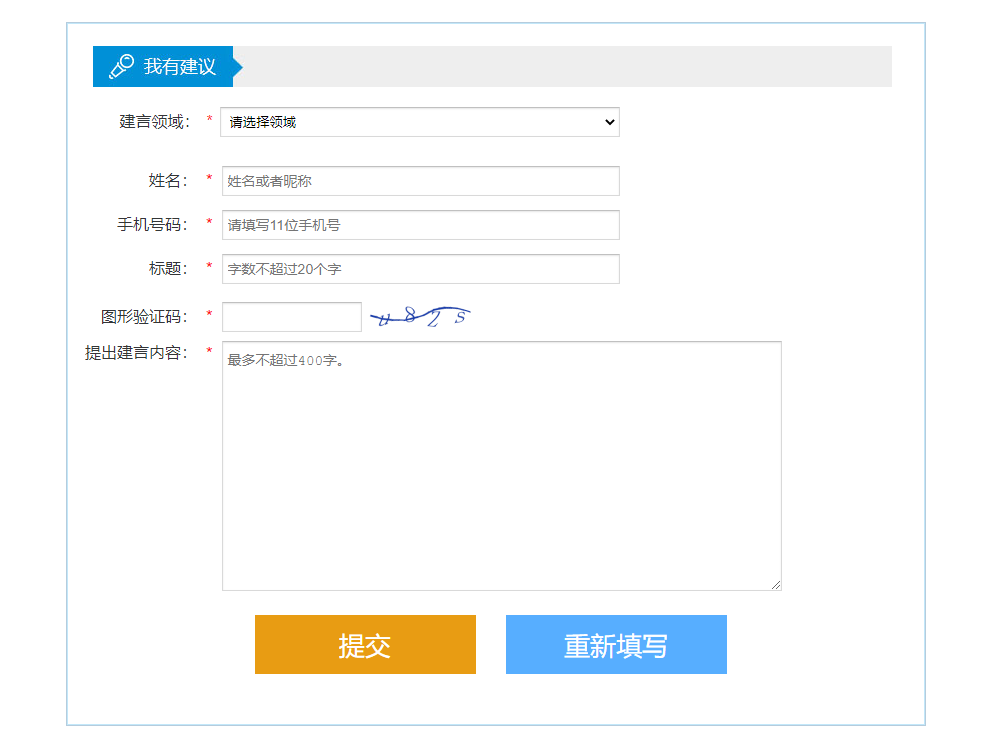Click the microphone icon in header
Screen dimensions: 990x742
pyautogui.click(x=121, y=66)
